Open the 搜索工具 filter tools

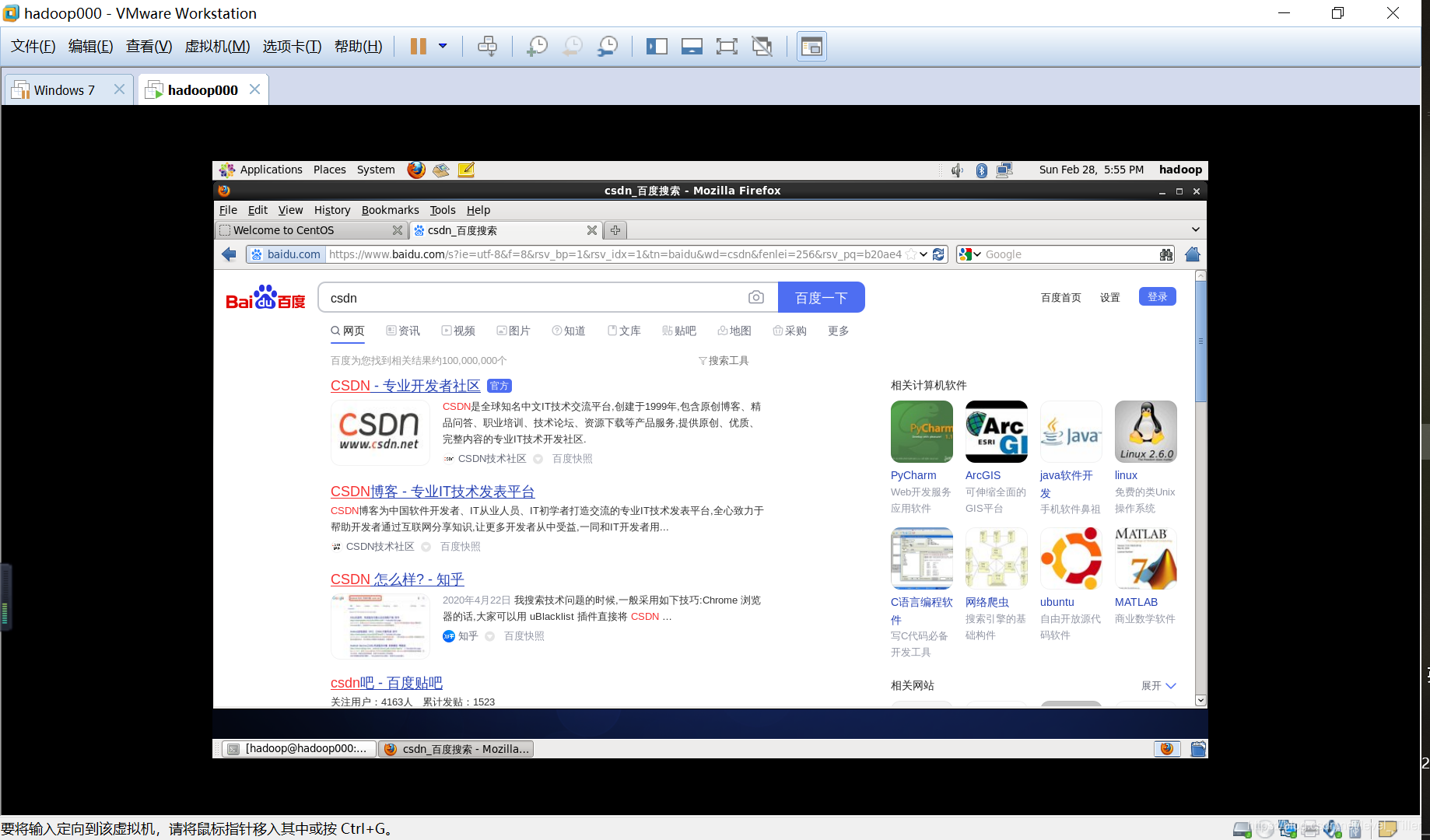pyautogui.click(x=724, y=360)
